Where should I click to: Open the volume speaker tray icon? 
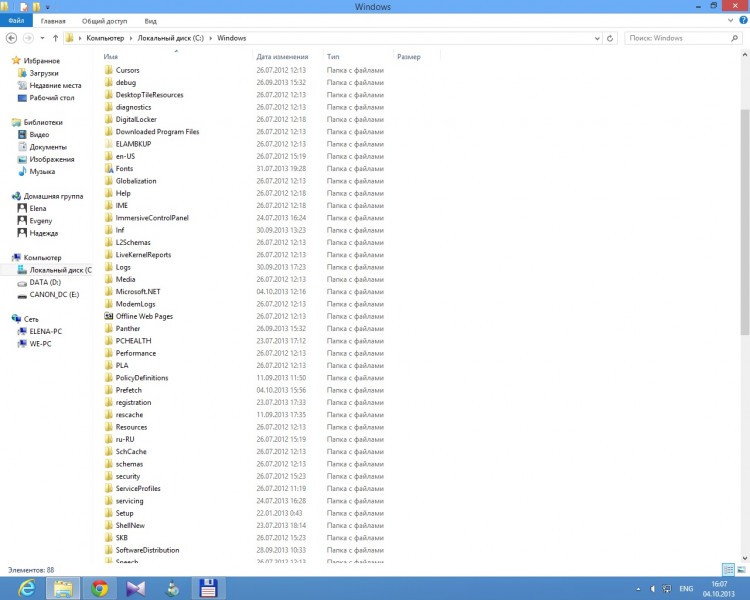click(652, 589)
